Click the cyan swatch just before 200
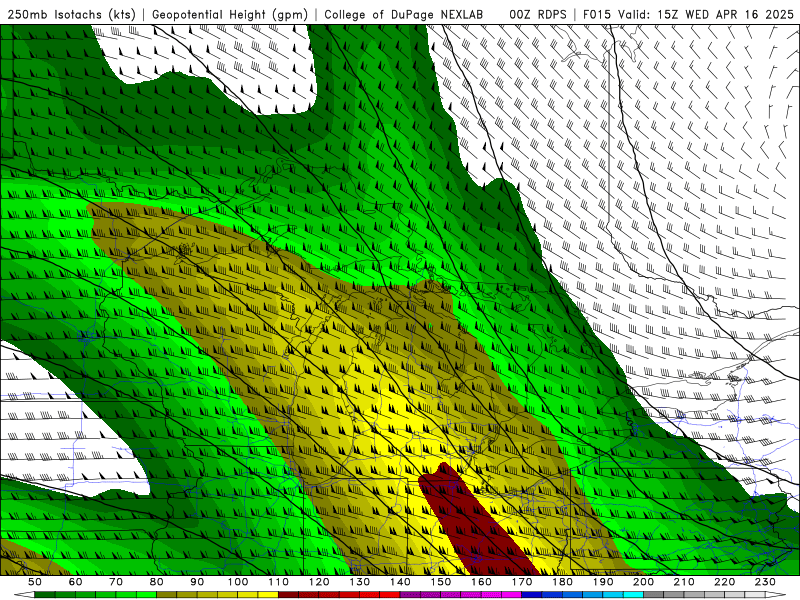The width and height of the screenshot is (800, 600). tap(633, 595)
